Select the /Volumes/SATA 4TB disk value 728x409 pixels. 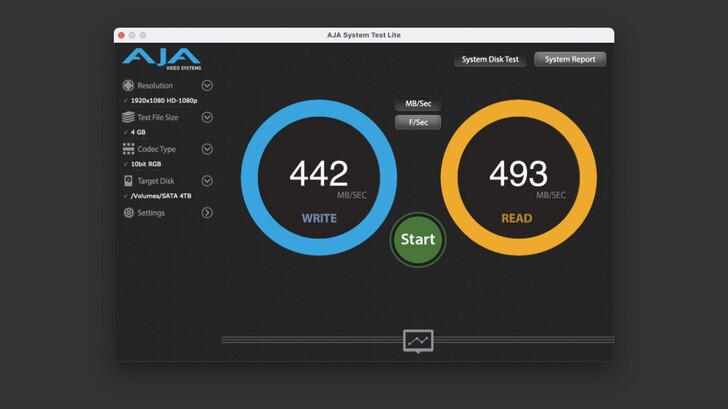pyautogui.click(x=161, y=196)
